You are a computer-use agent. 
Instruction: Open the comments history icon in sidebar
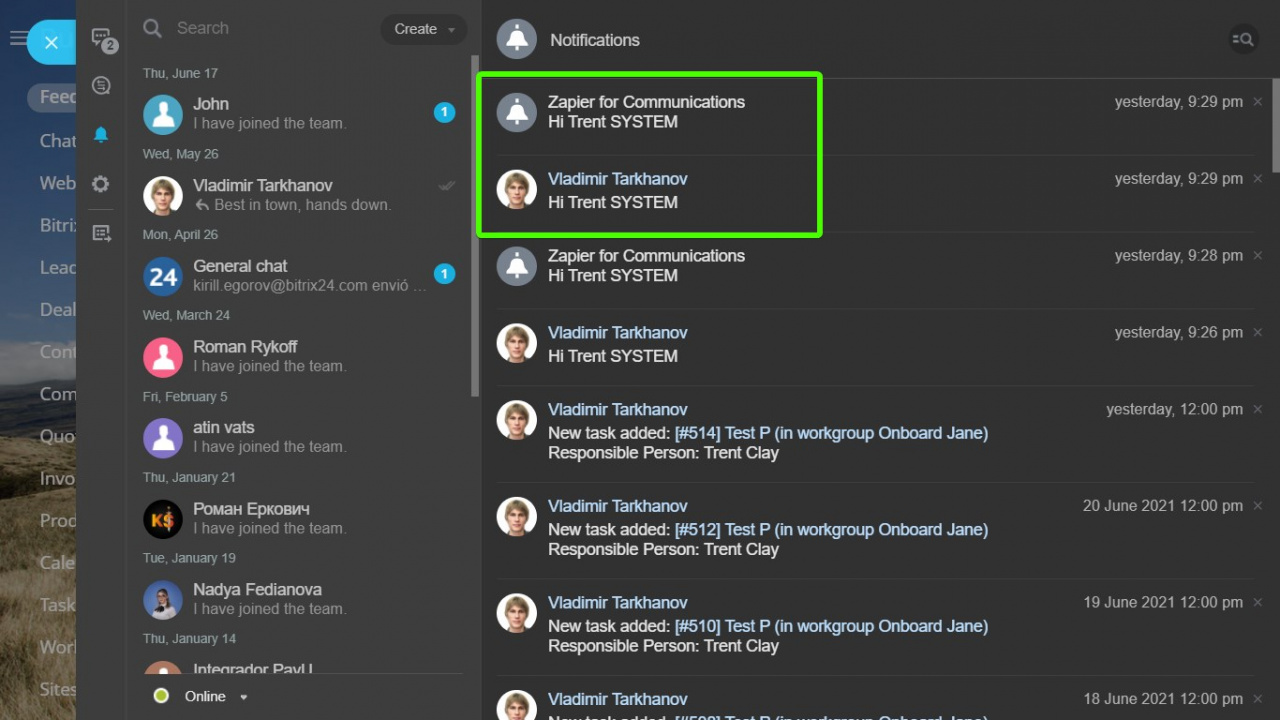(x=101, y=86)
